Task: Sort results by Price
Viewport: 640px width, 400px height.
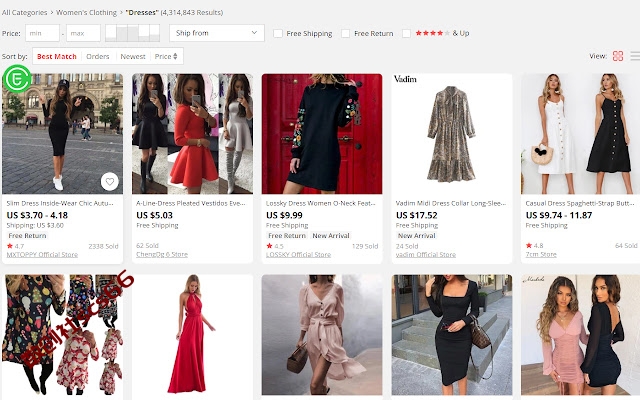Action: pos(163,56)
